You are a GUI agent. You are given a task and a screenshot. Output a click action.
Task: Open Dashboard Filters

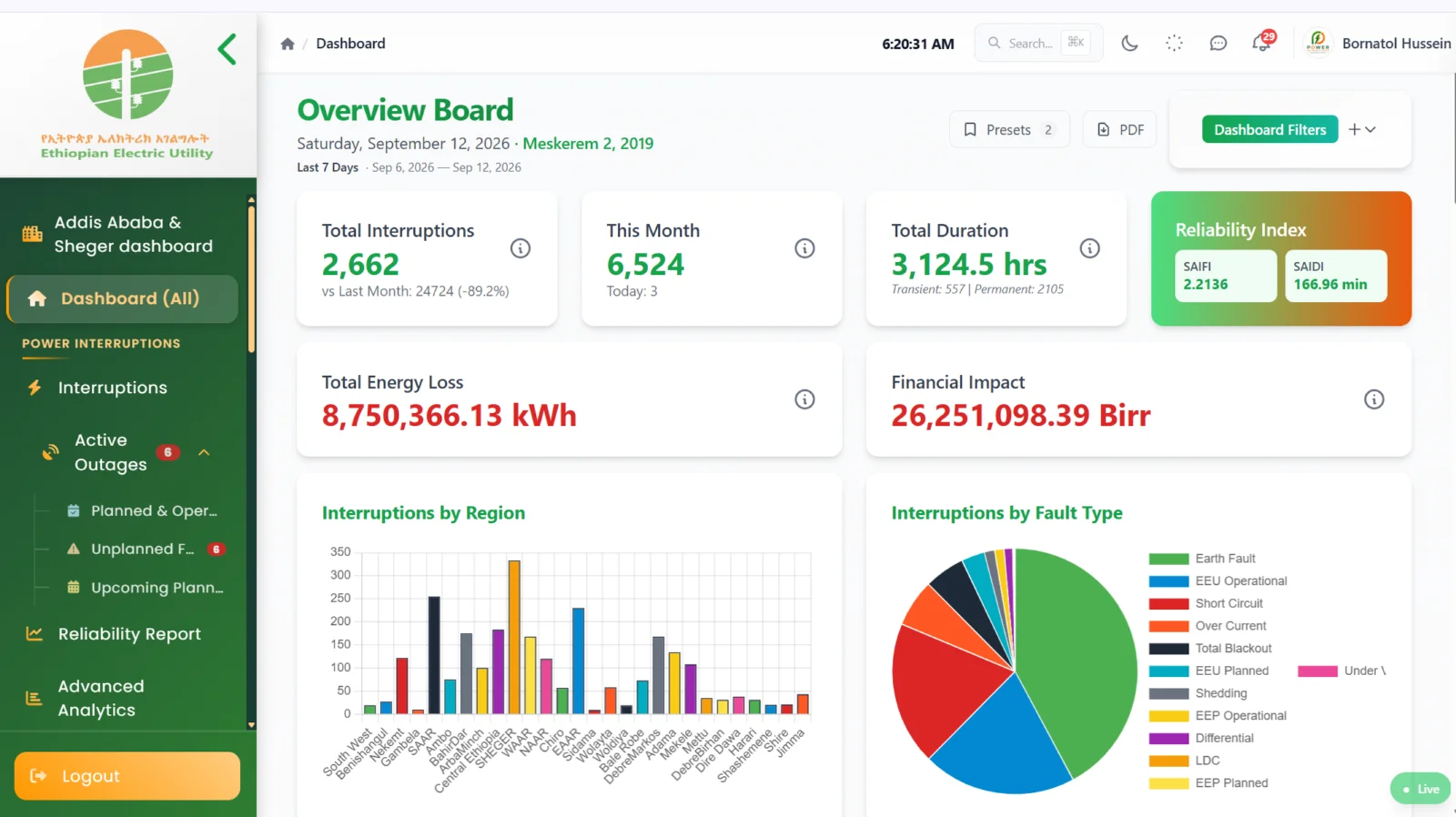pos(1269,130)
